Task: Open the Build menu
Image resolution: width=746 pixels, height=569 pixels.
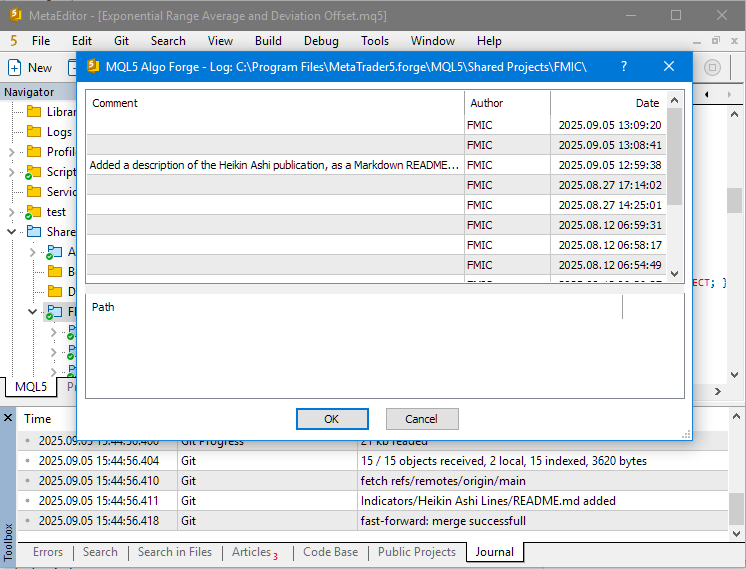Action: click(268, 41)
